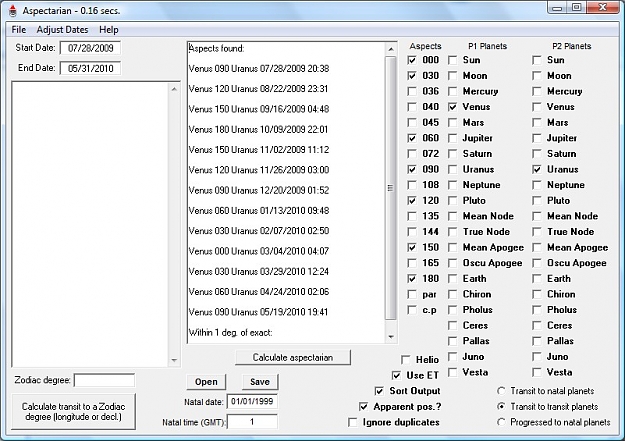
Task: Click the left panel scroll-down arrow
Action: point(174,360)
